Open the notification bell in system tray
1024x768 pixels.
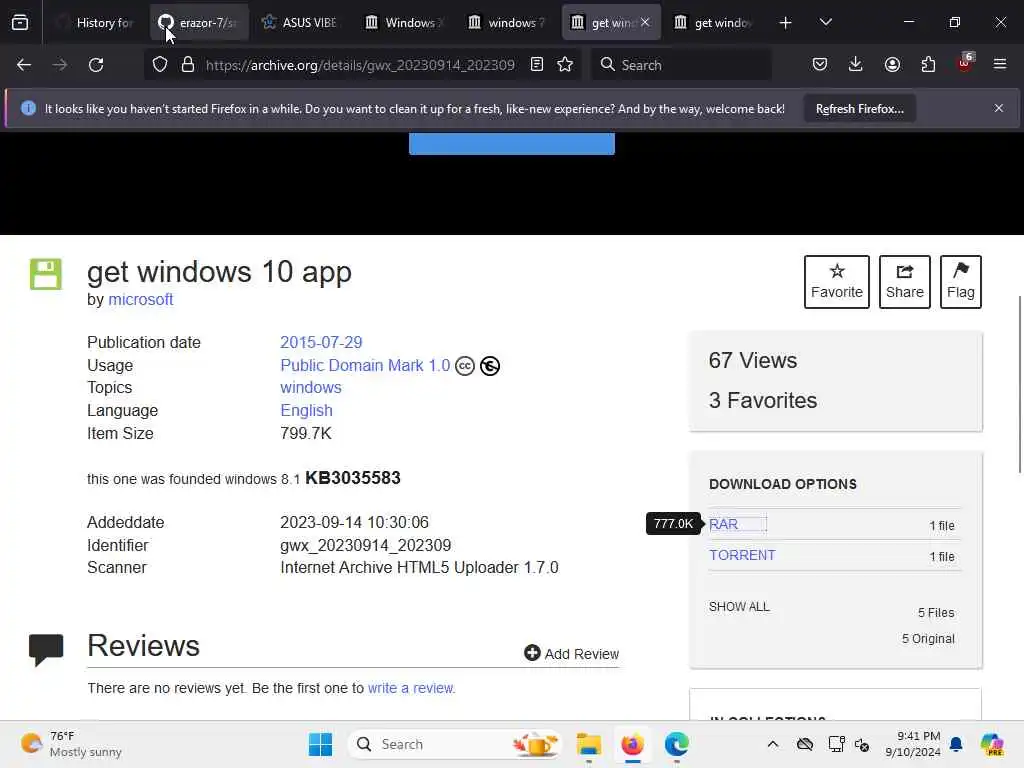click(x=956, y=744)
